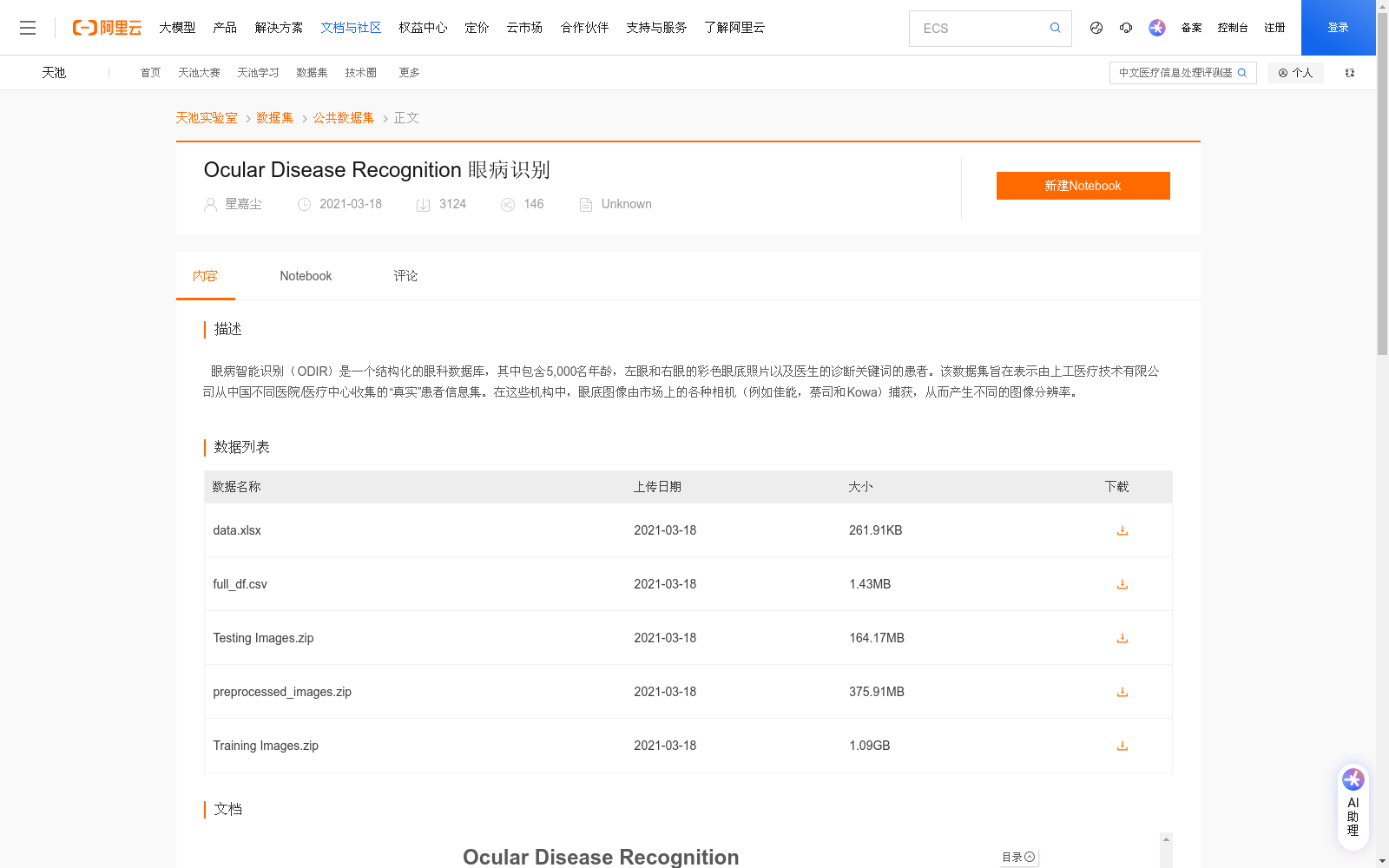Click the Testing Images.zip file name
Image resolution: width=1389 pixels, height=868 pixels.
click(x=263, y=638)
